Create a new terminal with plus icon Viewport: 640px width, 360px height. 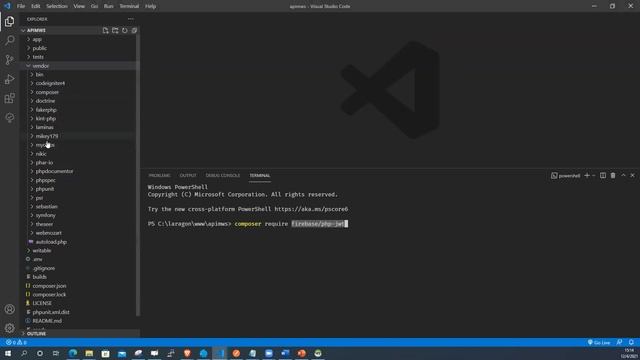[x=587, y=176]
